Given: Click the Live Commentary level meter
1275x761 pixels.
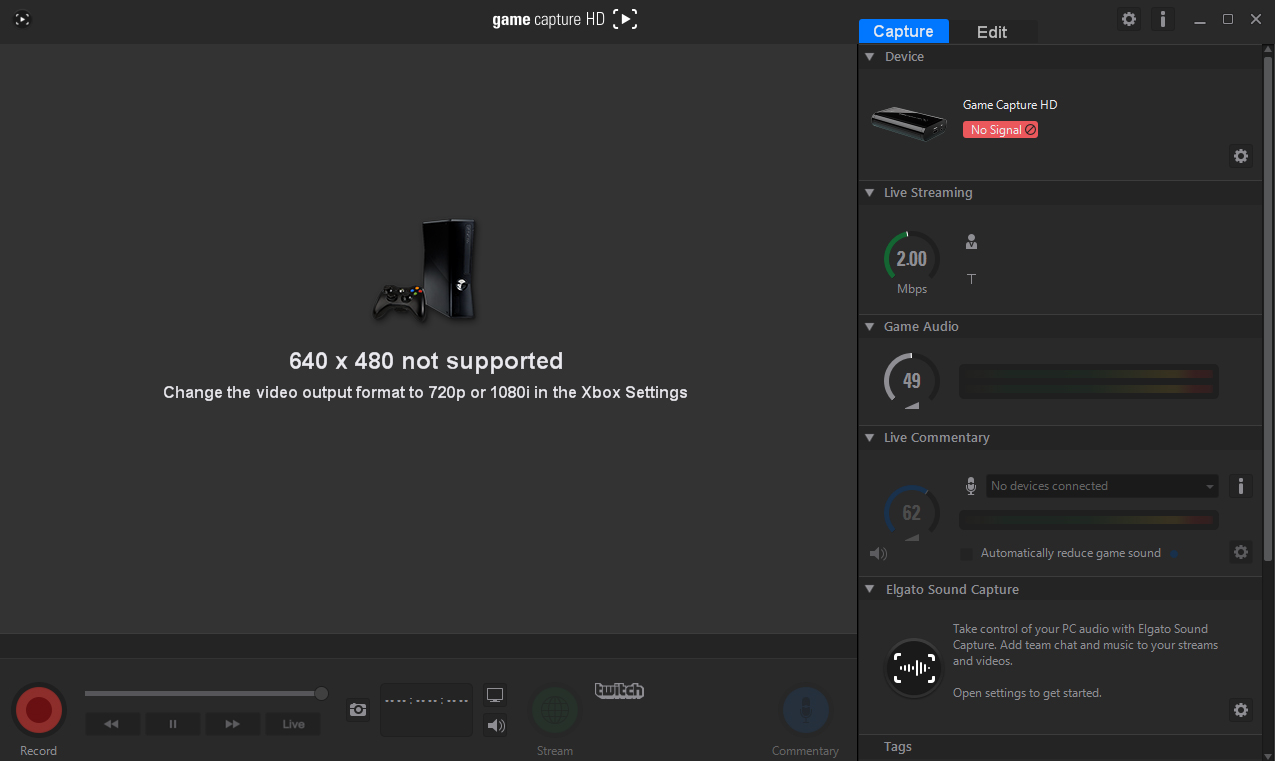Looking at the screenshot, I should 1089,520.
